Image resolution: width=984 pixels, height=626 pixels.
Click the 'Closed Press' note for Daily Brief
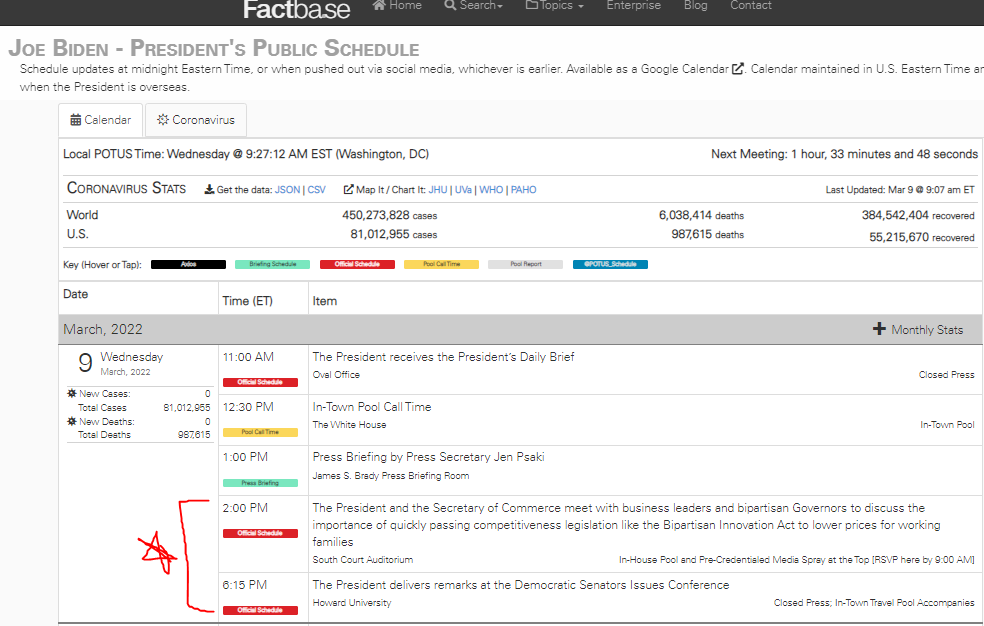pyautogui.click(x=946, y=375)
